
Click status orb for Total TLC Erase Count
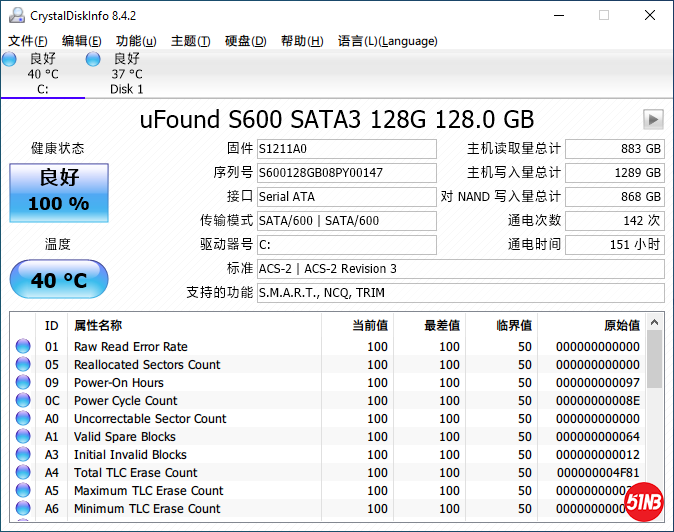click(23, 473)
